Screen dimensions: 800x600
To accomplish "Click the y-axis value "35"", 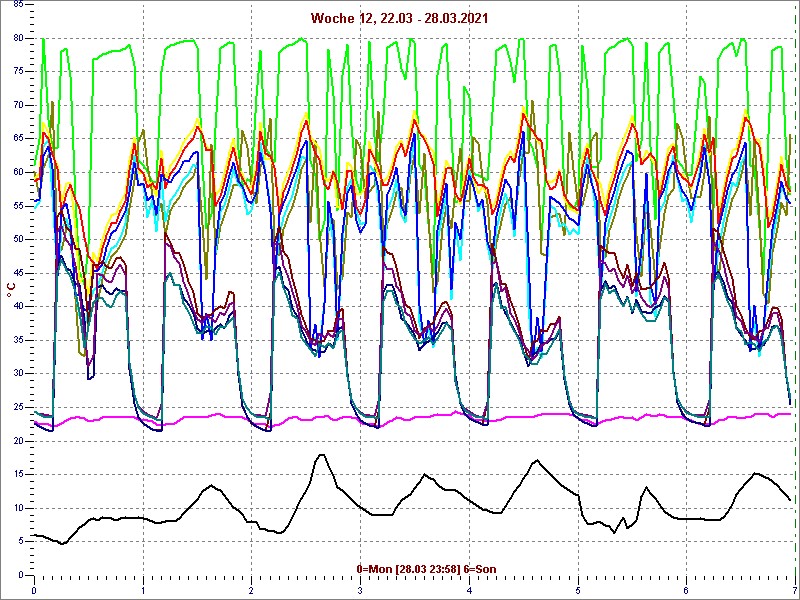I will (18, 340).
